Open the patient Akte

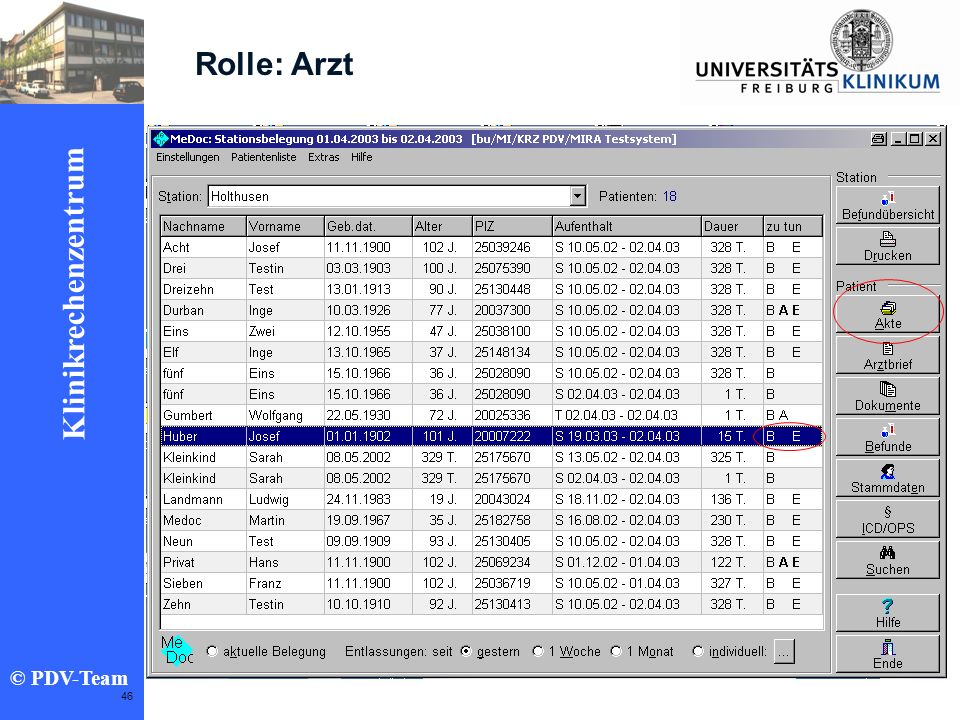887,315
